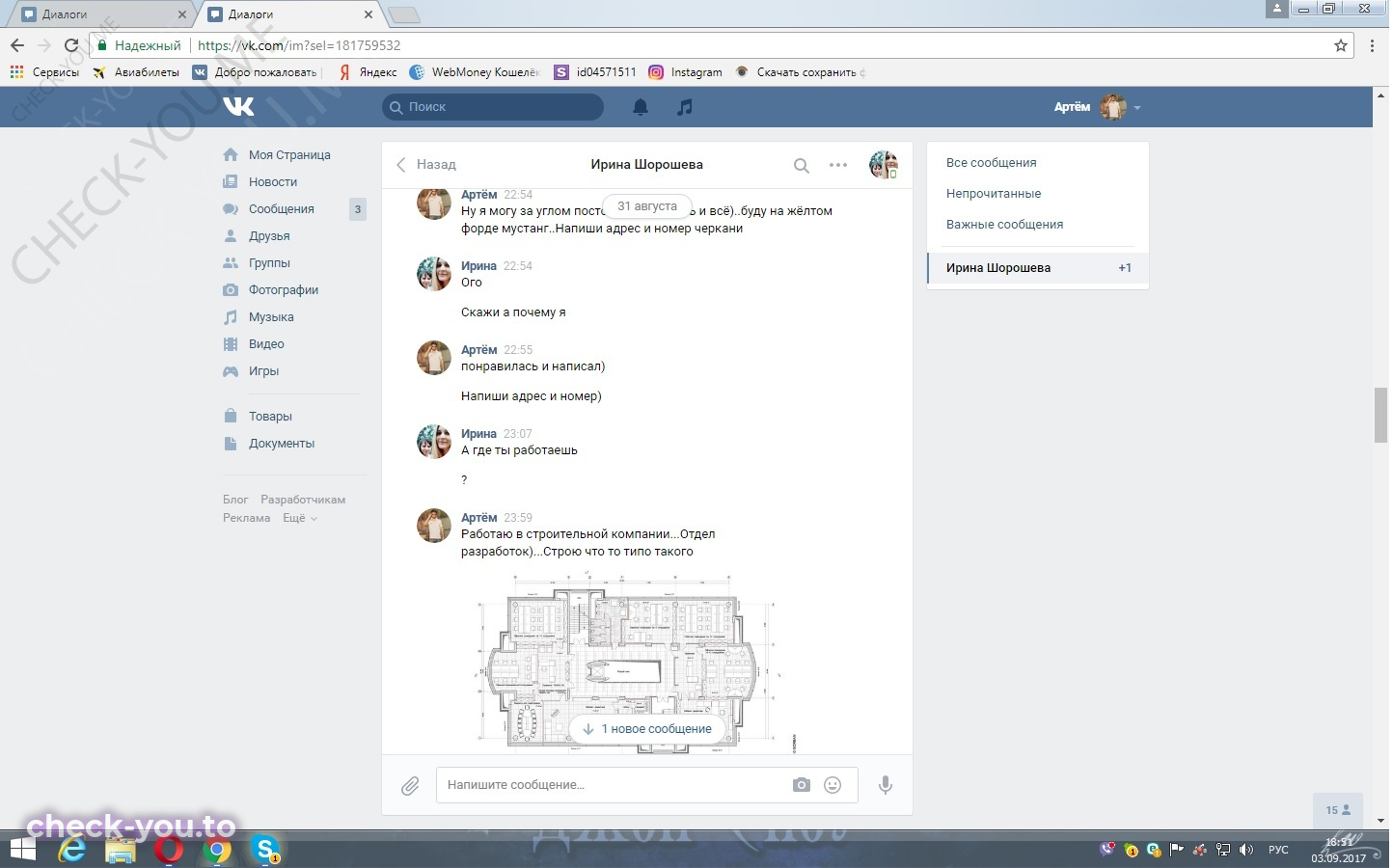Click the Реклама footer link

tap(247, 518)
